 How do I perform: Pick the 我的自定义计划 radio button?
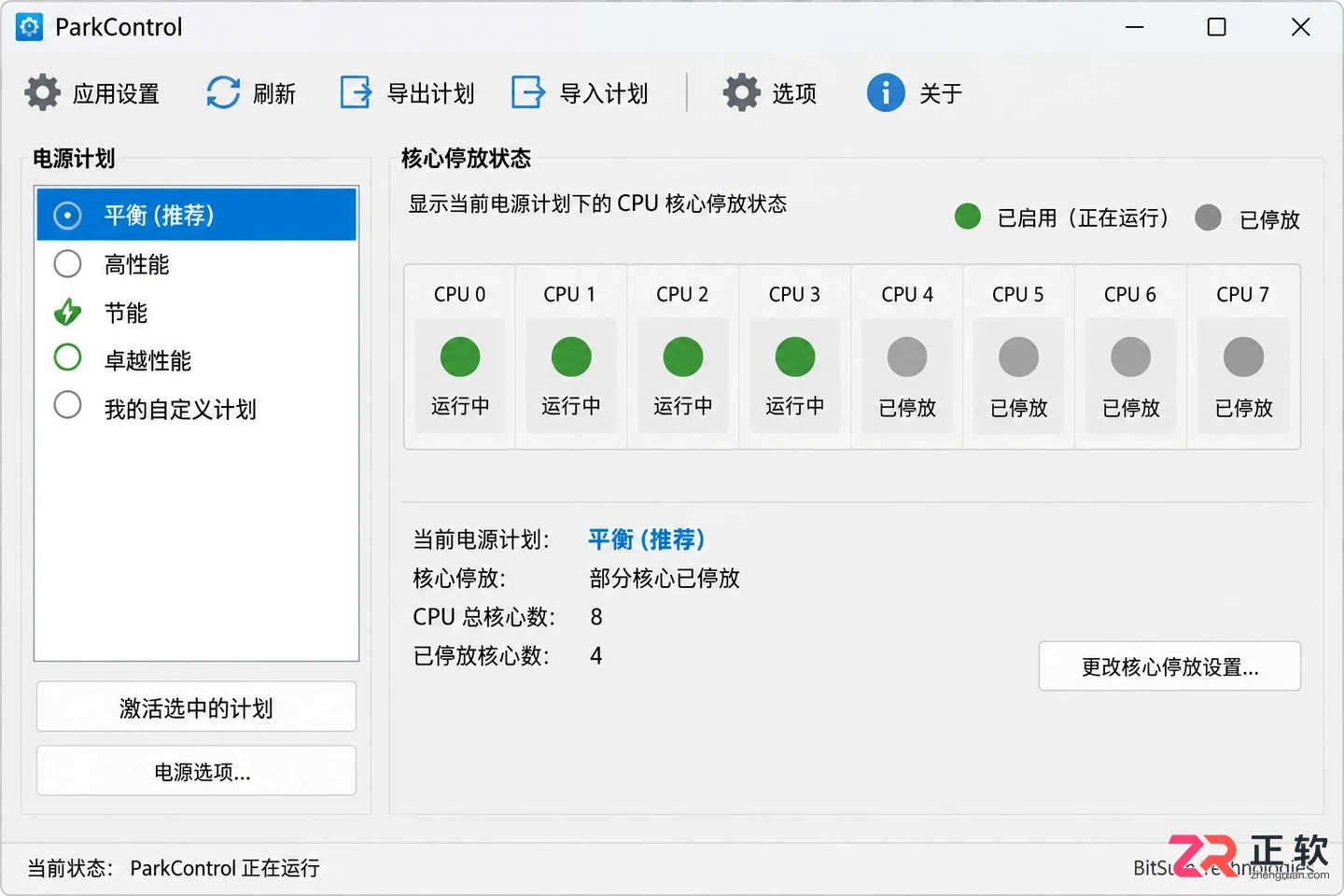(67, 405)
